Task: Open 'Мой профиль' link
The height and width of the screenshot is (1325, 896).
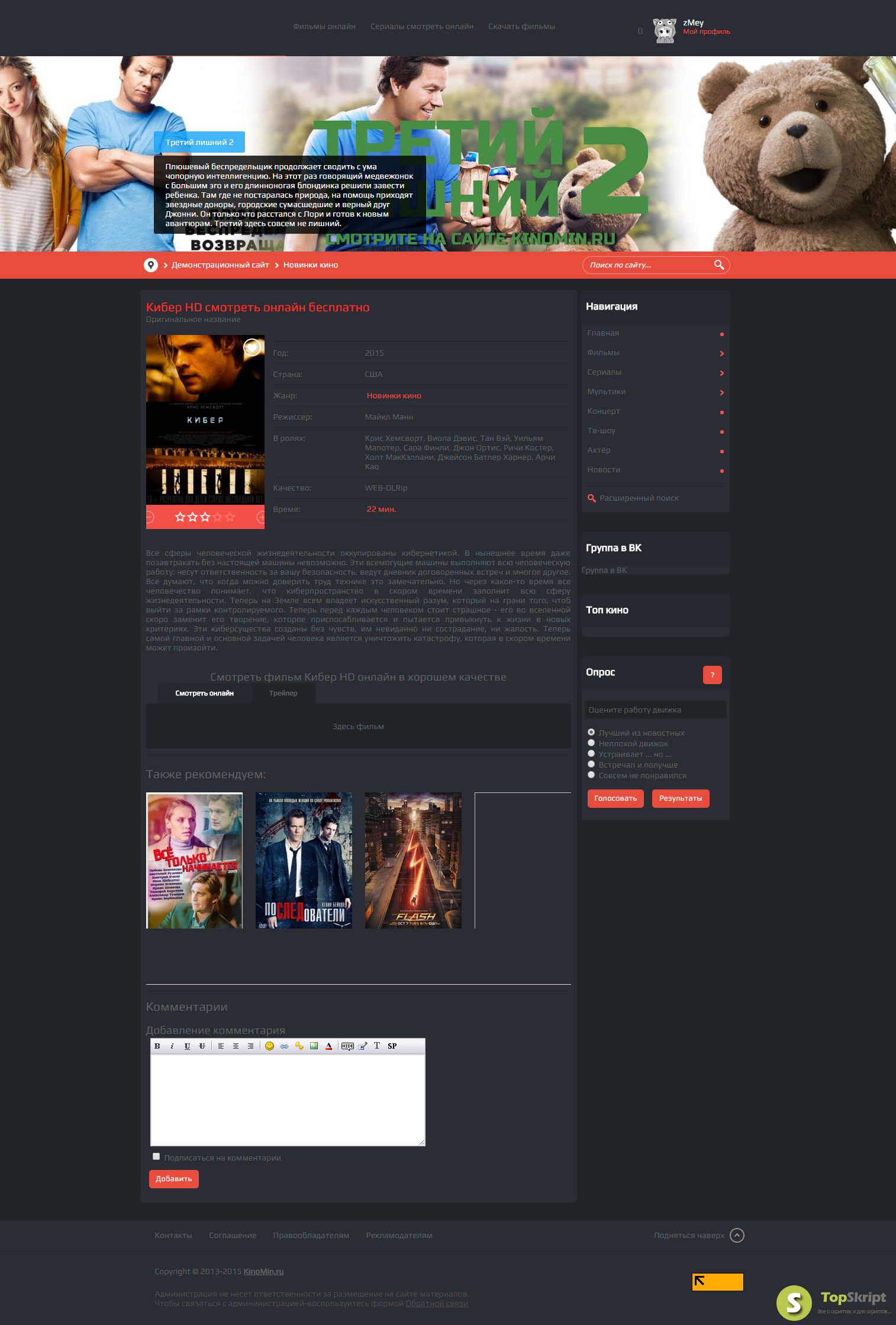Action: (x=707, y=32)
